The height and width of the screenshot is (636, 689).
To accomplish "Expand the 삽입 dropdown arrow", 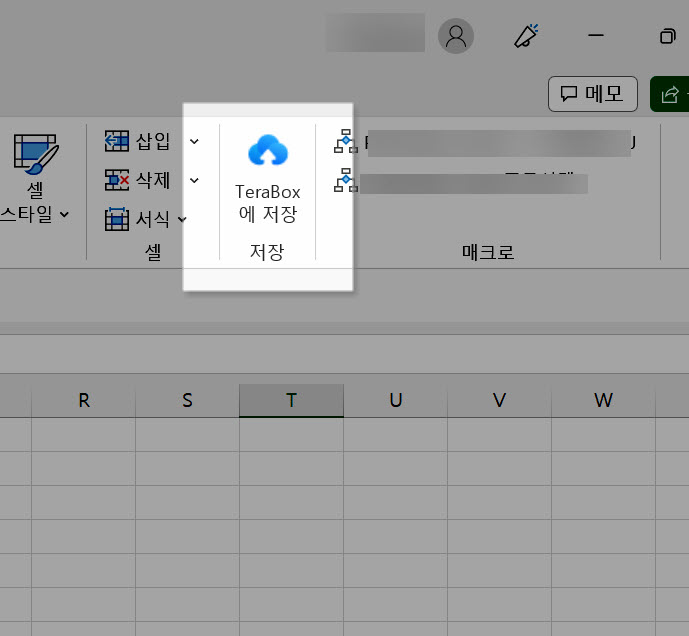I will coord(194,142).
